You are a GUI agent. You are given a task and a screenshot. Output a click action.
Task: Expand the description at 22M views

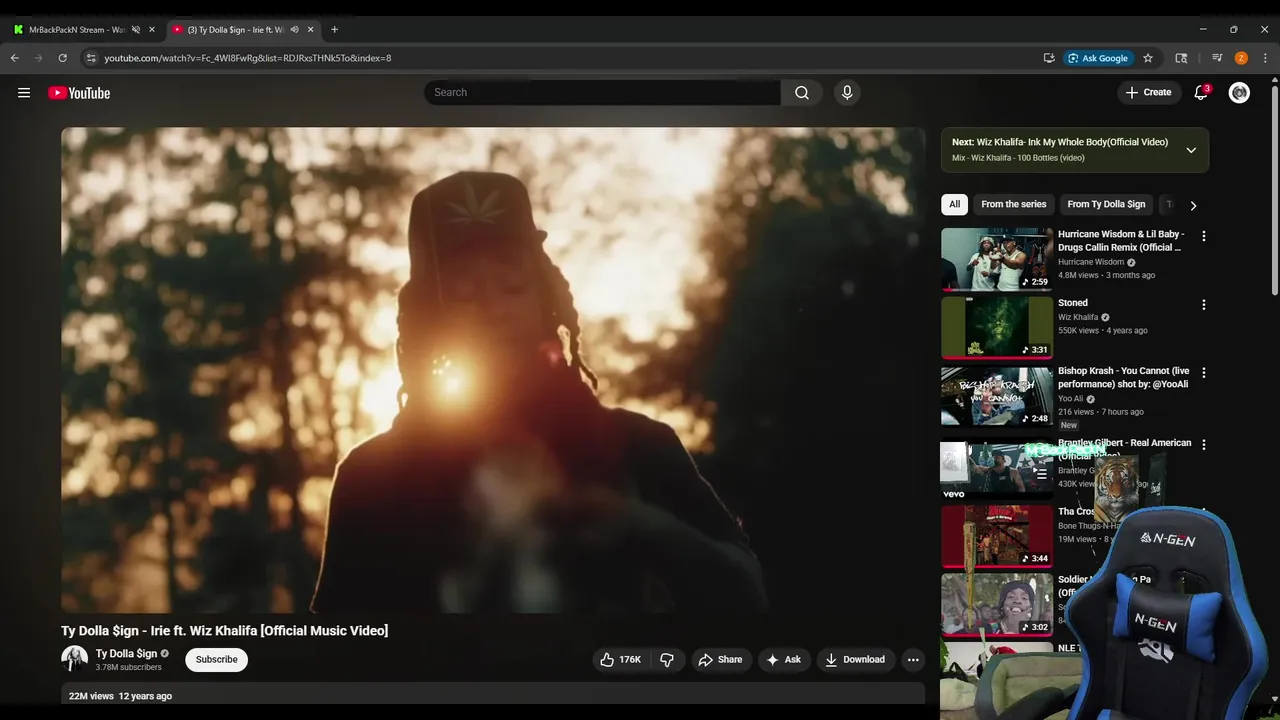click(493, 695)
